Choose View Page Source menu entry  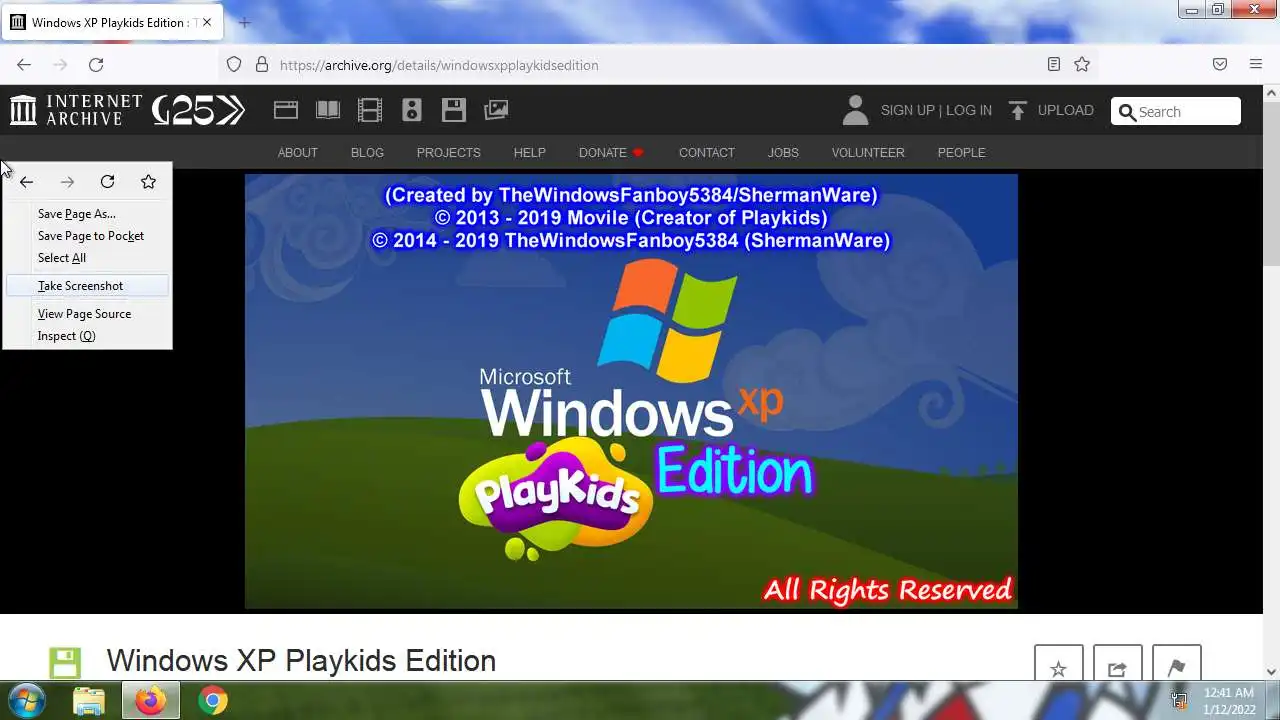click(x=87, y=314)
